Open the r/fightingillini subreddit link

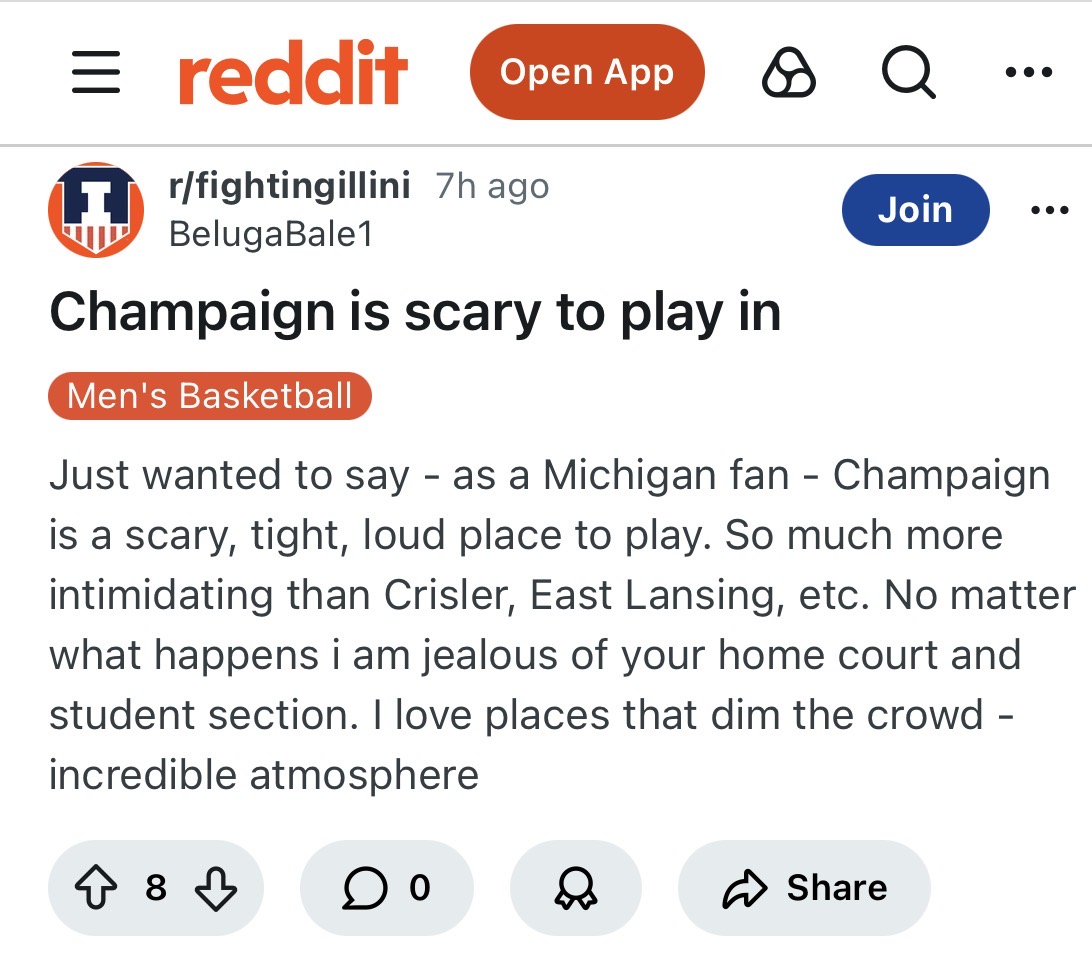290,187
